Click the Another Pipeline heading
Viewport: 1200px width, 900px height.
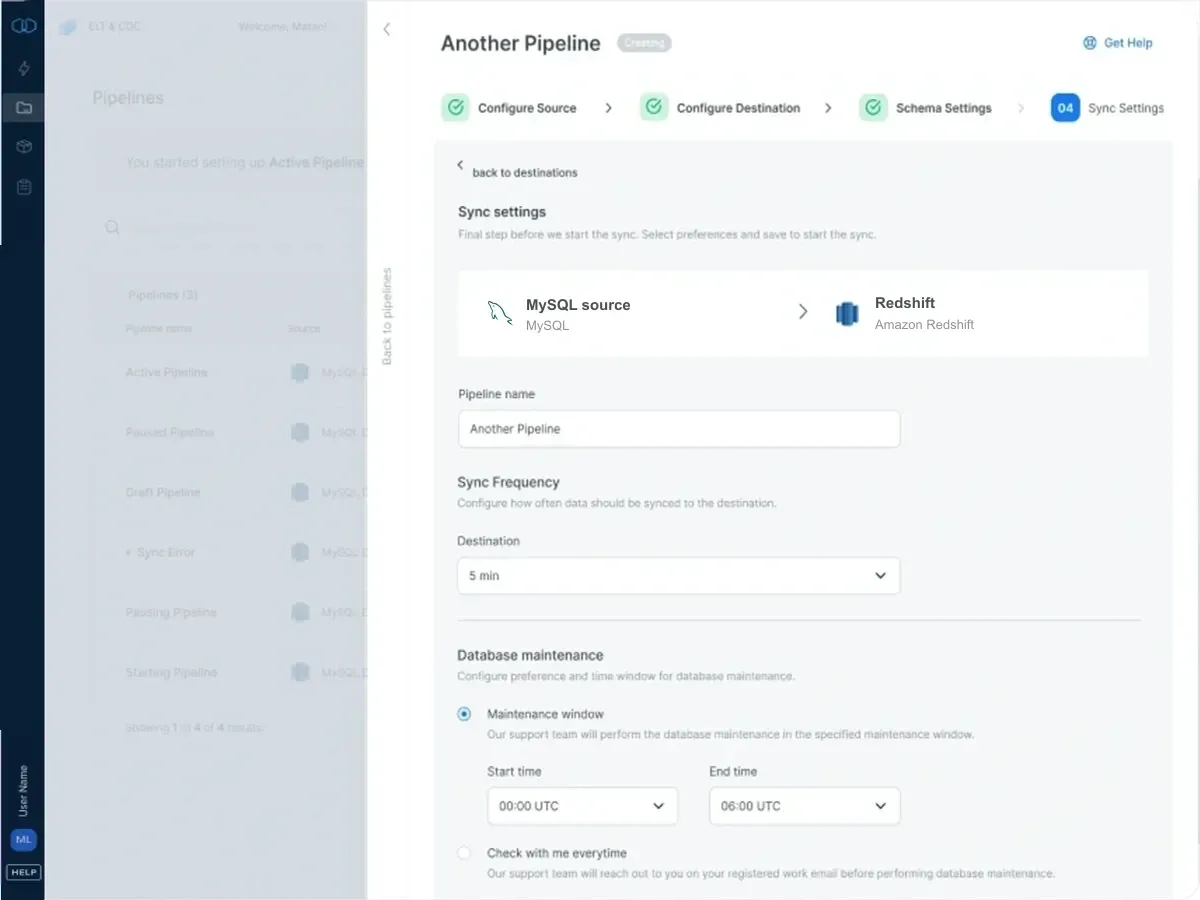point(520,43)
